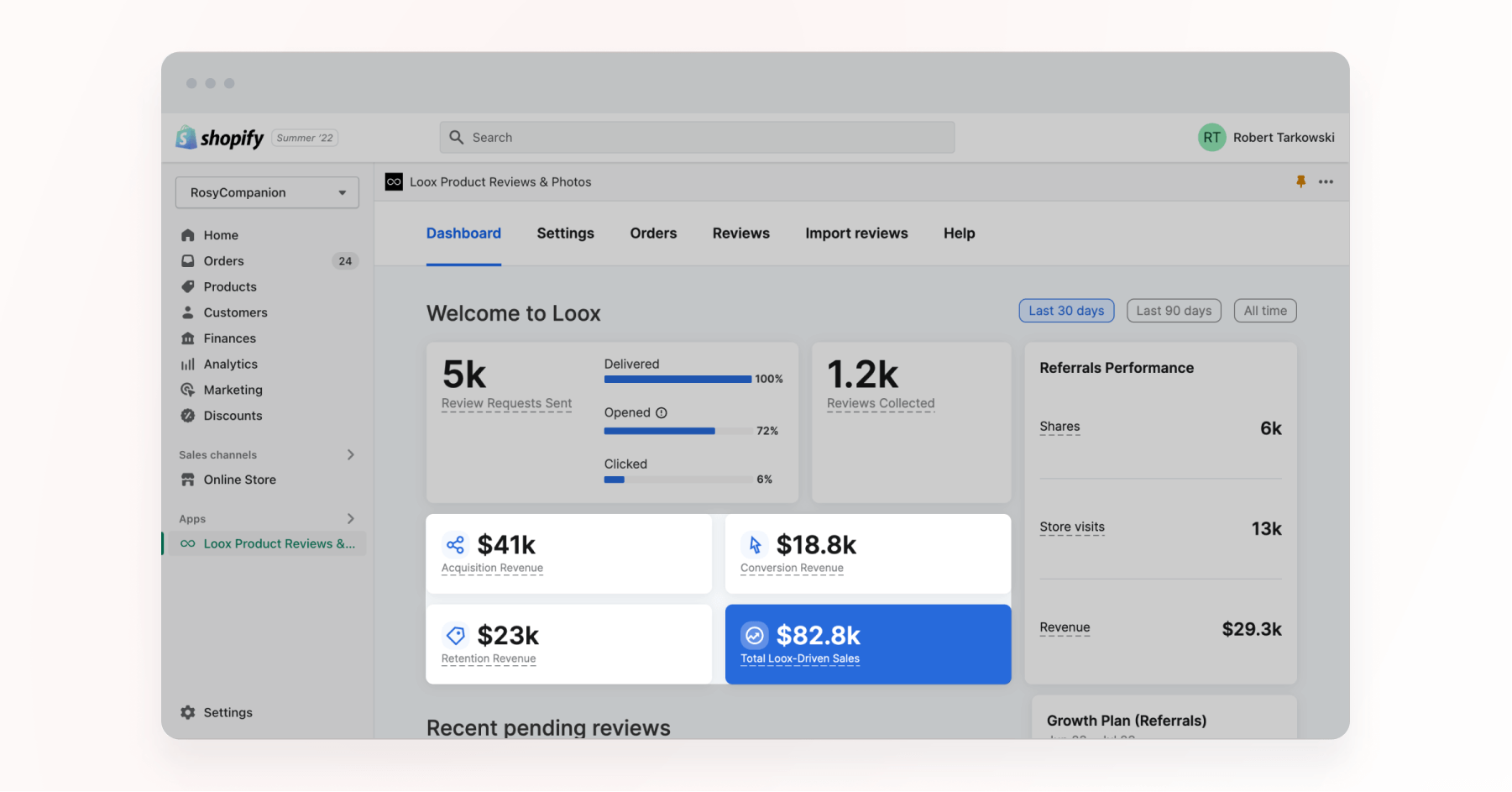Click the Orders 24 badge

click(345, 261)
